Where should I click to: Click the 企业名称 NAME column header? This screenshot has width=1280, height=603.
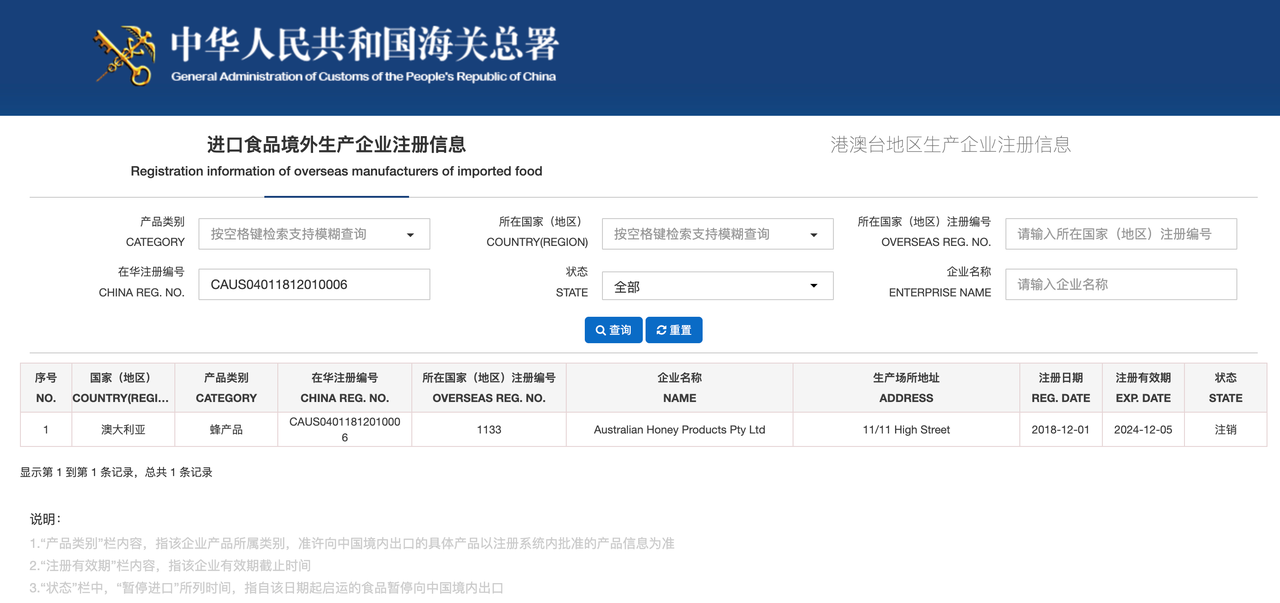click(679, 388)
